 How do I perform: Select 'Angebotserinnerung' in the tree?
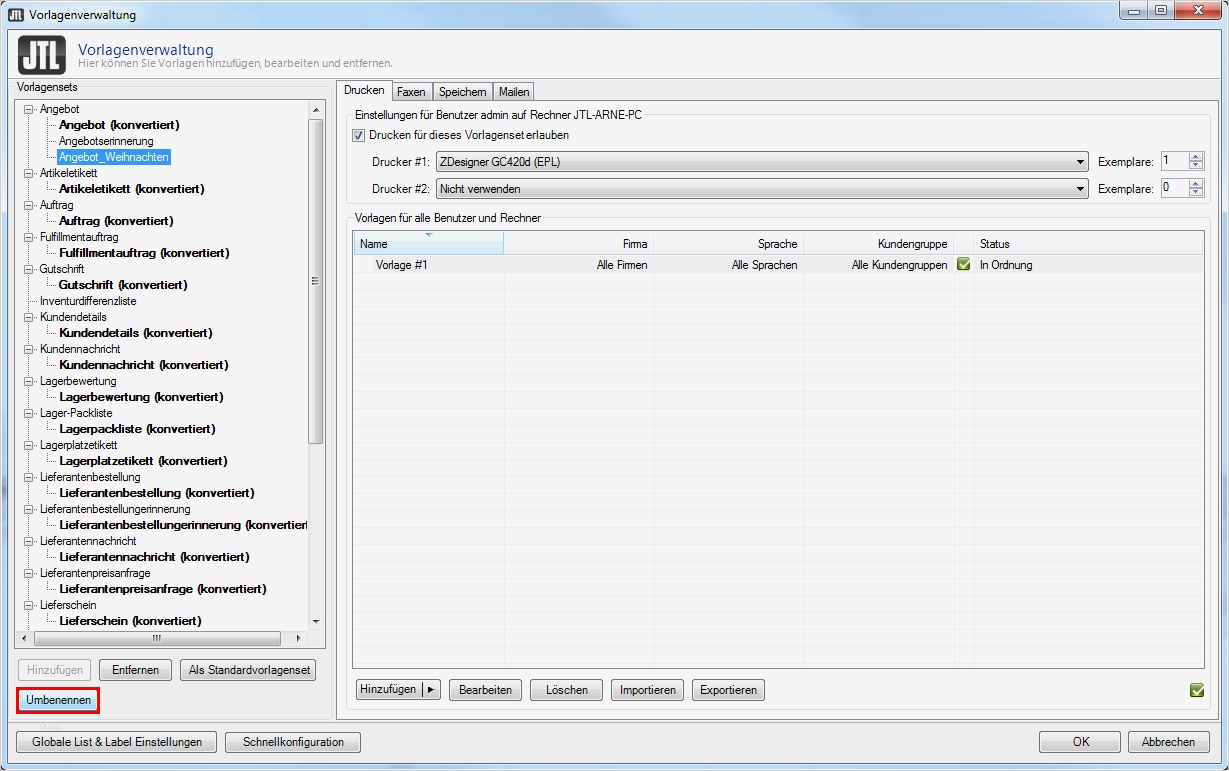point(106,141)
